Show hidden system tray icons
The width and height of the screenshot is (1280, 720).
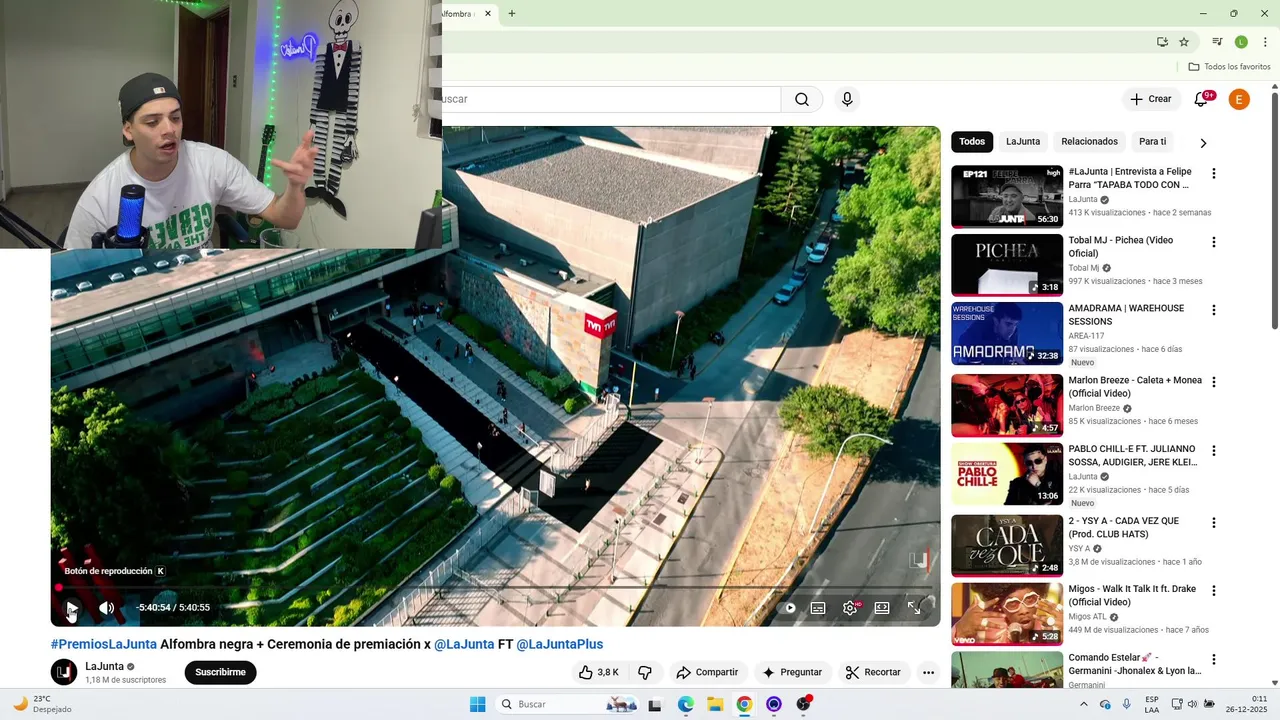click(1083, 704)
